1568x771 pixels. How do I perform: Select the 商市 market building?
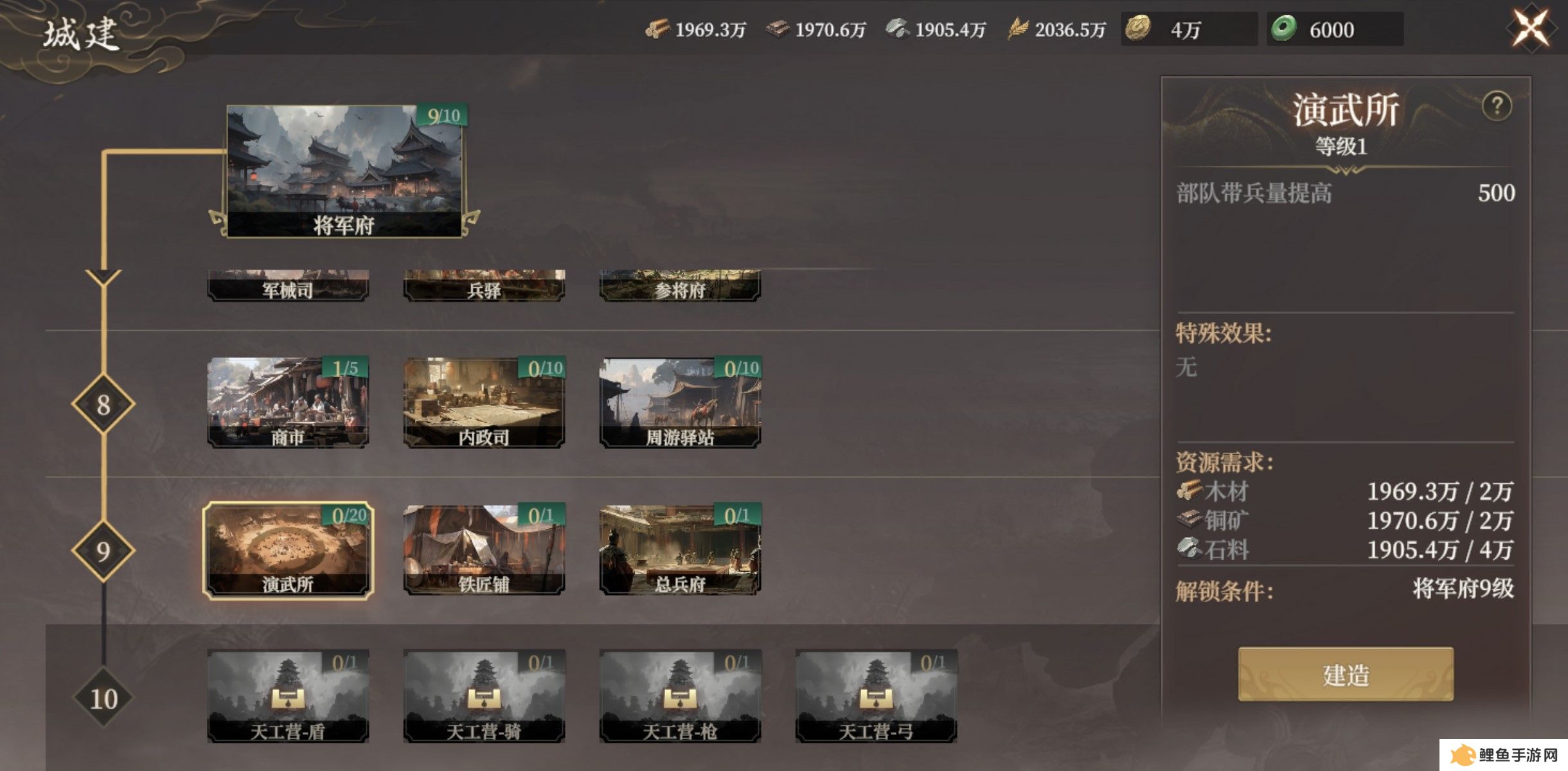[x=288, y=402]
